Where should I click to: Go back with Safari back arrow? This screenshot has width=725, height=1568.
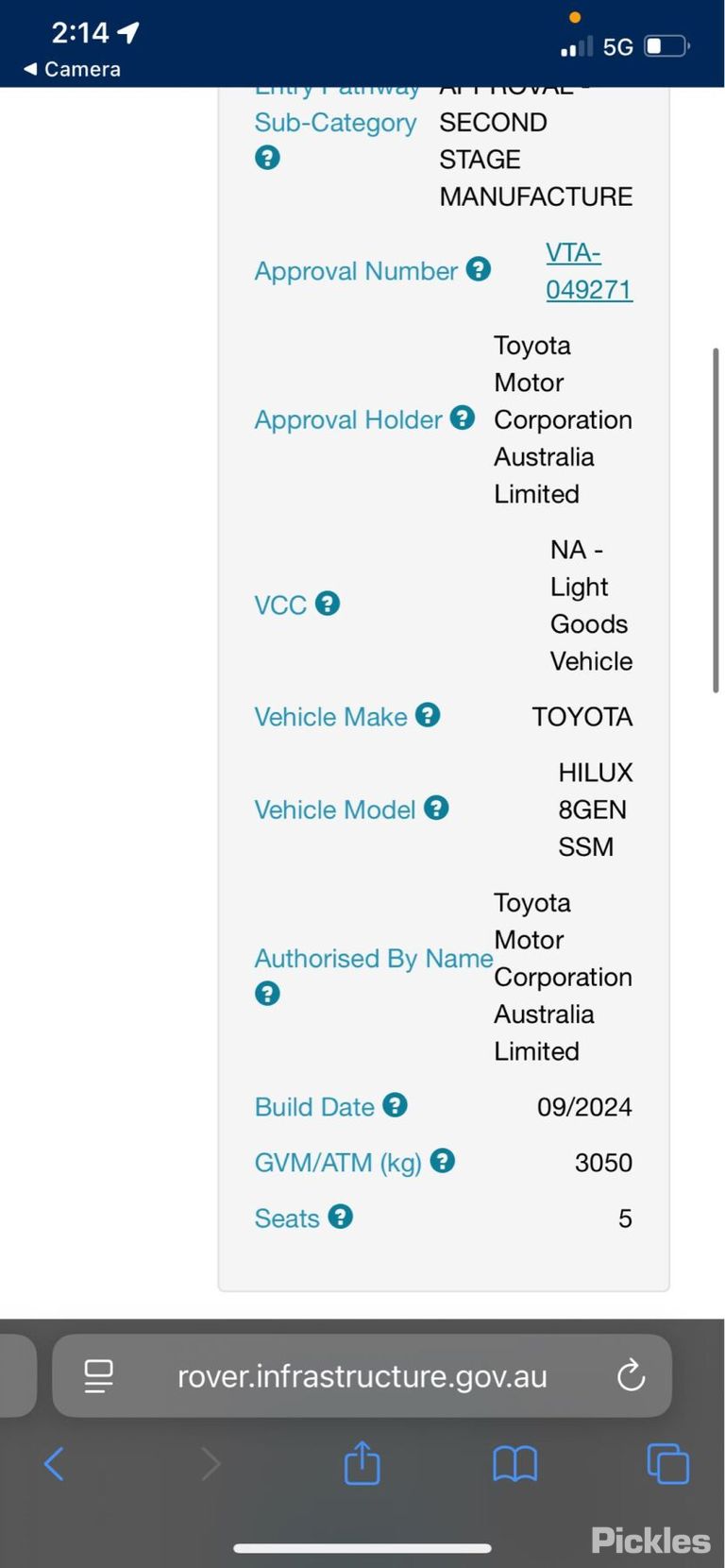point(54,1464)
